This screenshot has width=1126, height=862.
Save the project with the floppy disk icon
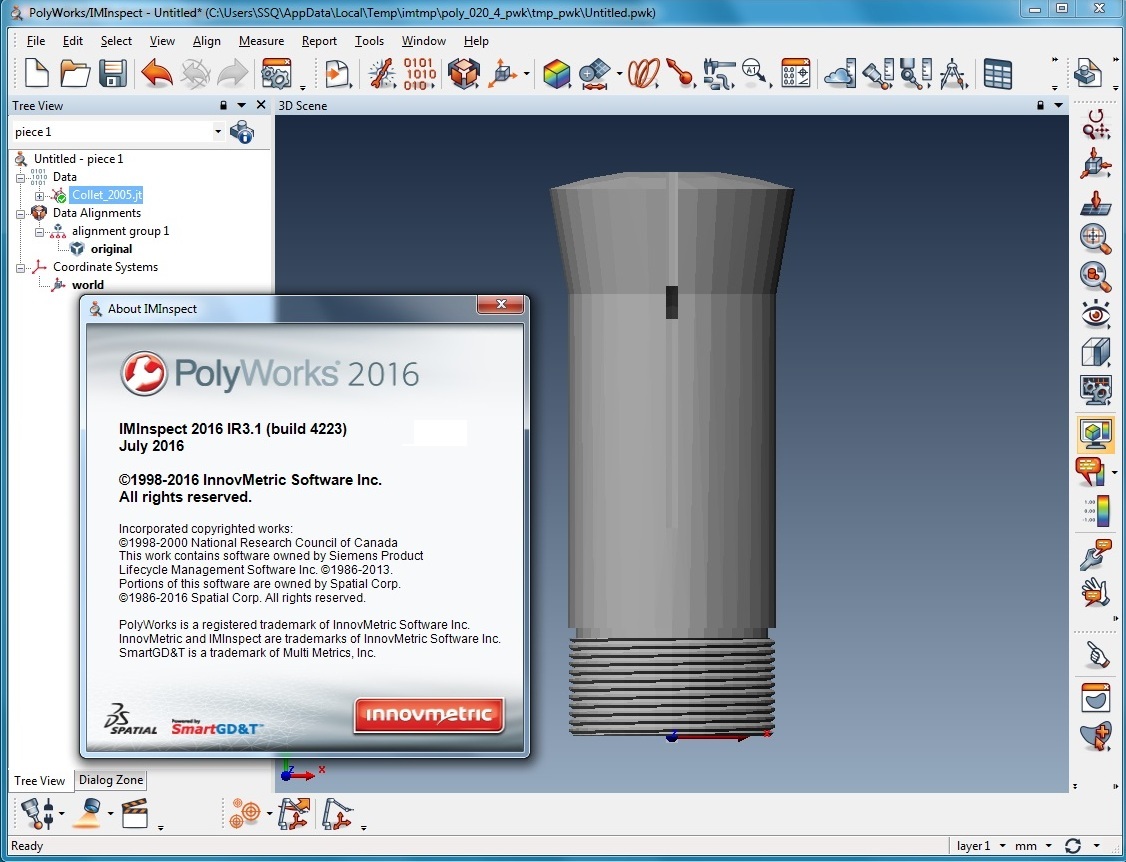click(113, 73)
